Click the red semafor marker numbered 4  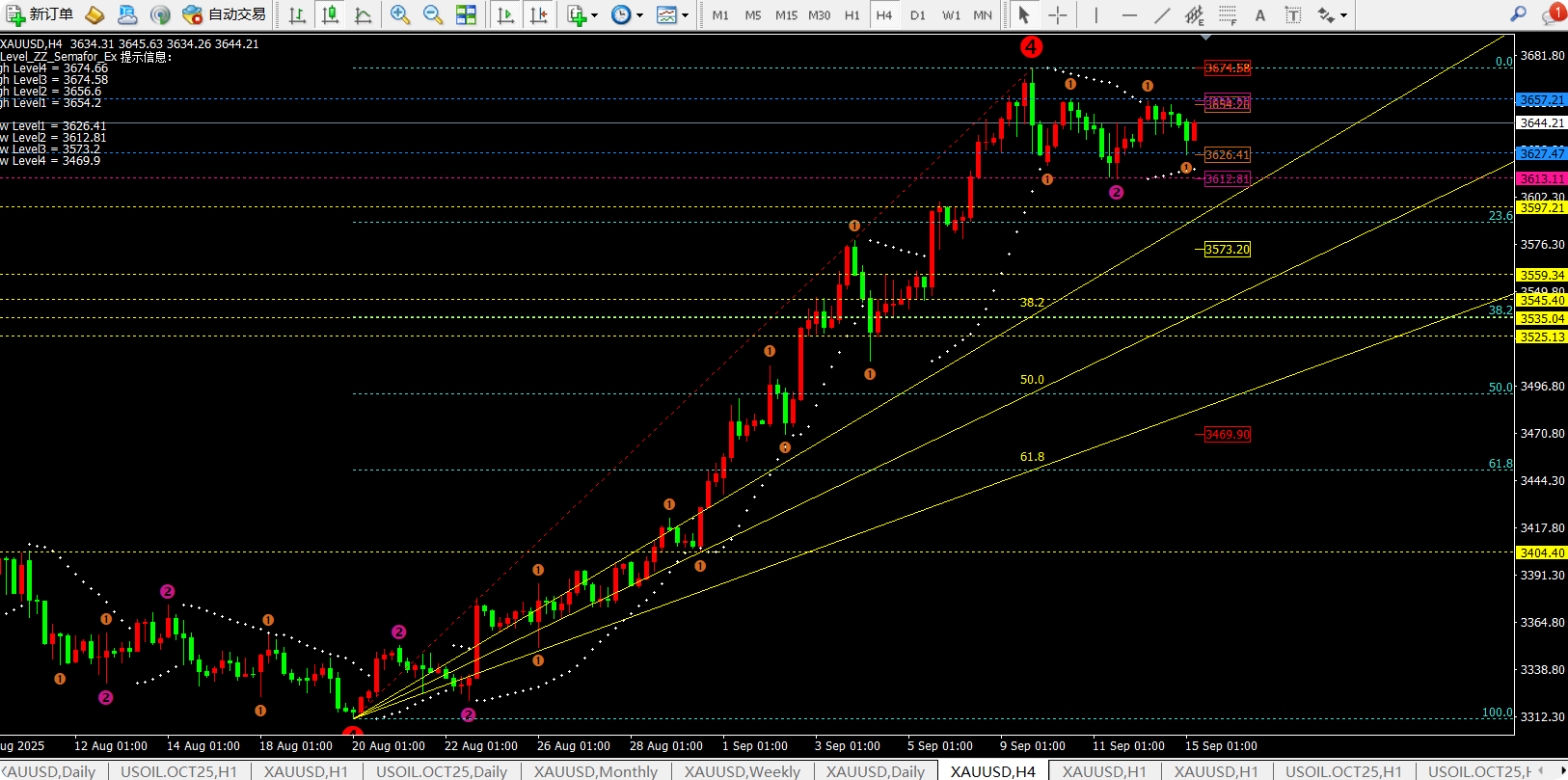click(1031, 47)
